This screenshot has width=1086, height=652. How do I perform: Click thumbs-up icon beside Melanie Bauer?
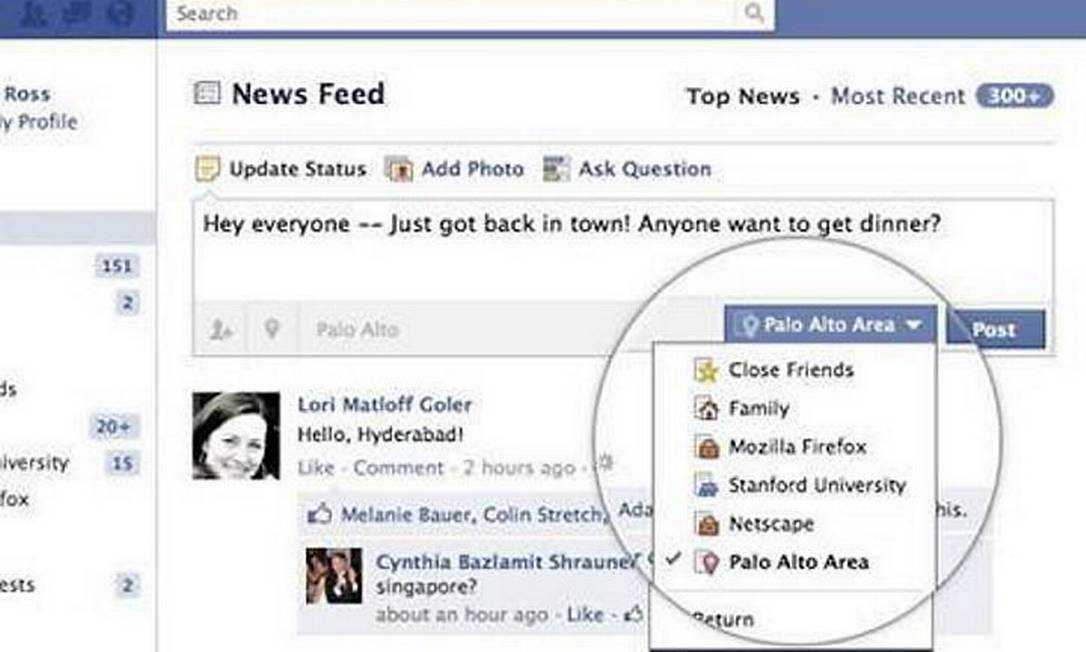point(319,514)
